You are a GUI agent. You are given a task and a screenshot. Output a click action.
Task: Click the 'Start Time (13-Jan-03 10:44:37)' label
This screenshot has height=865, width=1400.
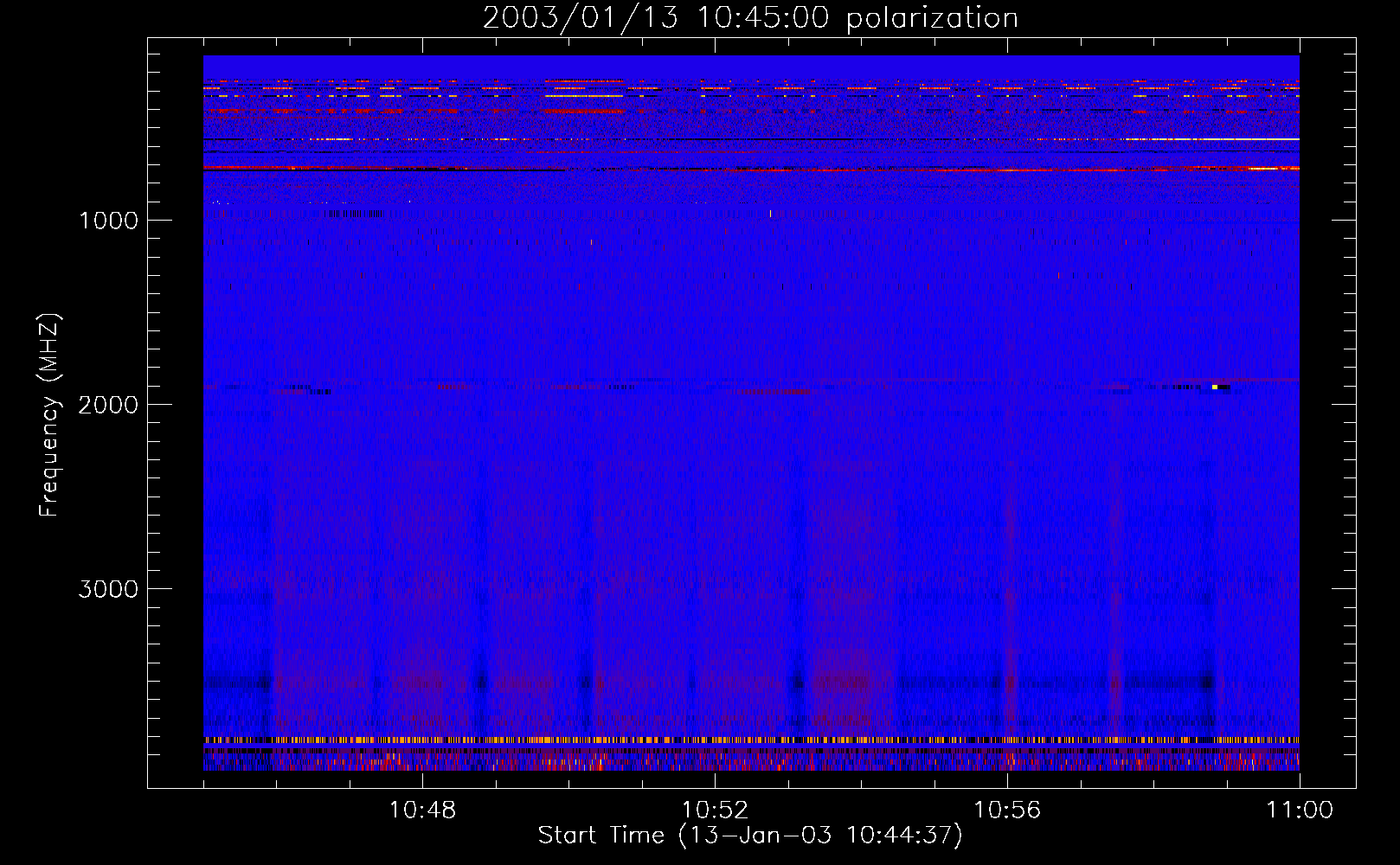[750, 836]
